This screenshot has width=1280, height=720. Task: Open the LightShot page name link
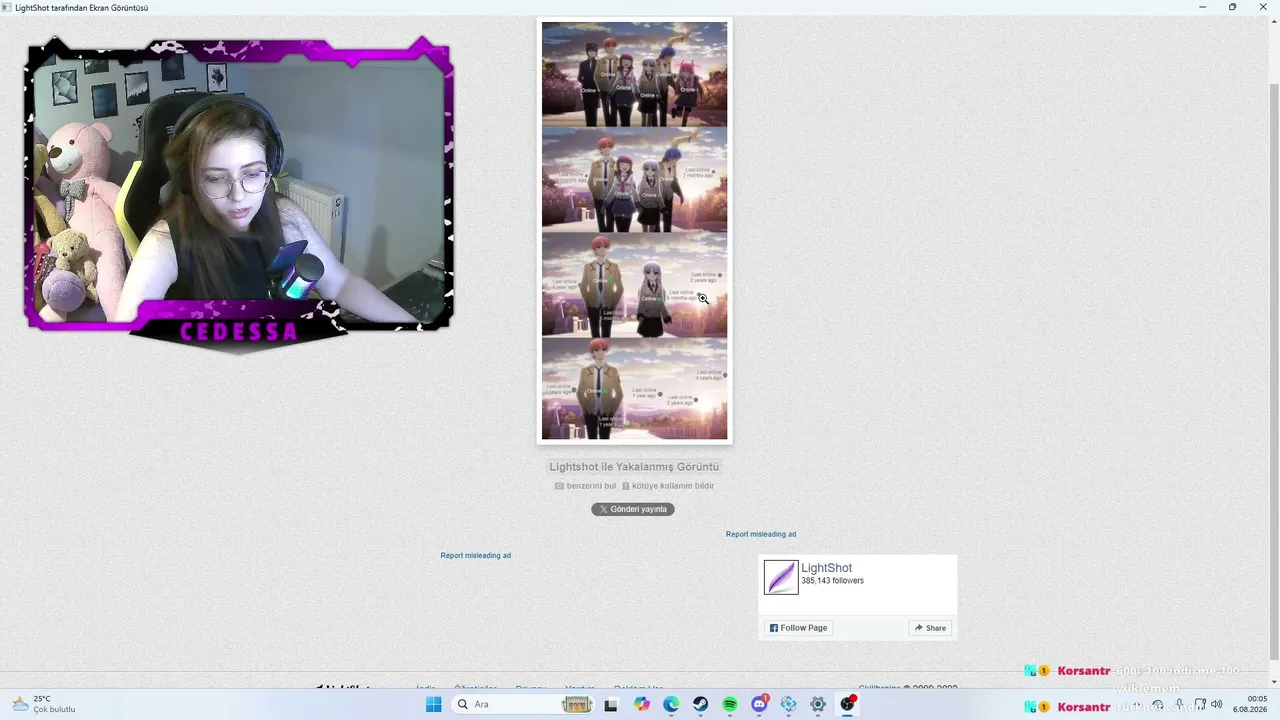point(826,568)
